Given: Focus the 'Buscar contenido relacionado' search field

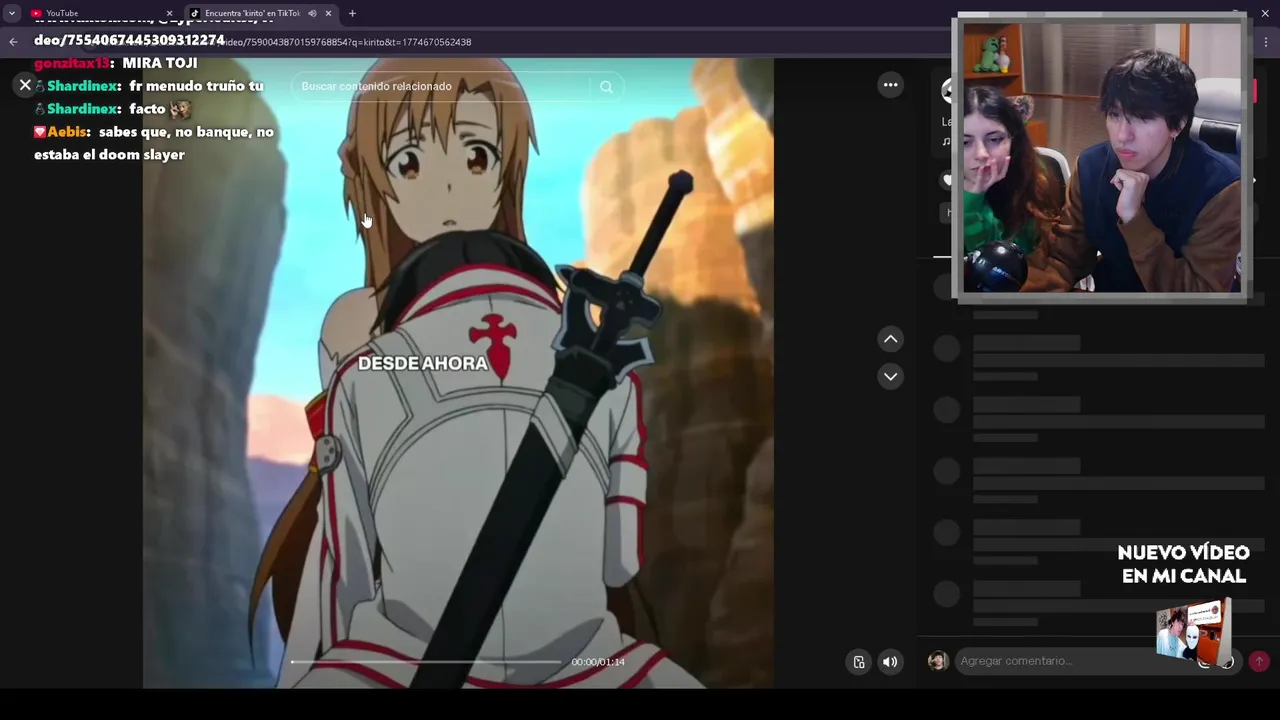Looking at the screenshot, I should click(442, 87).
